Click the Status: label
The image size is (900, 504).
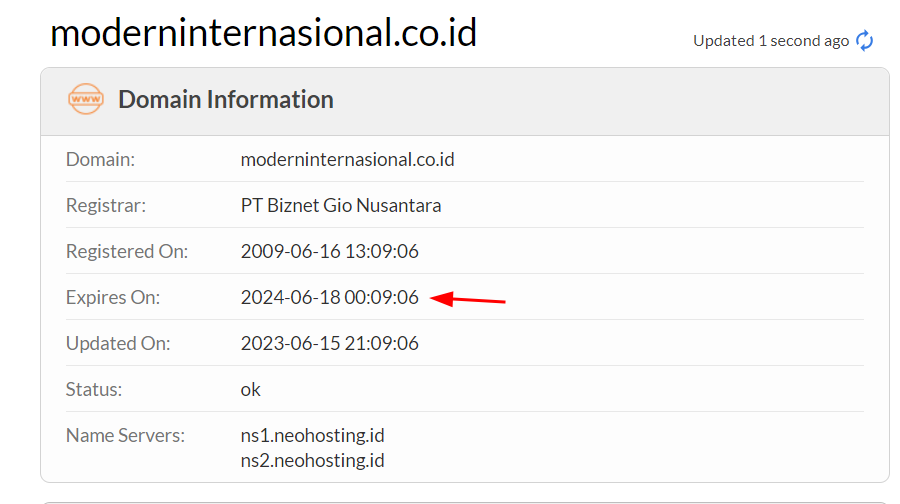coord(94,389)
